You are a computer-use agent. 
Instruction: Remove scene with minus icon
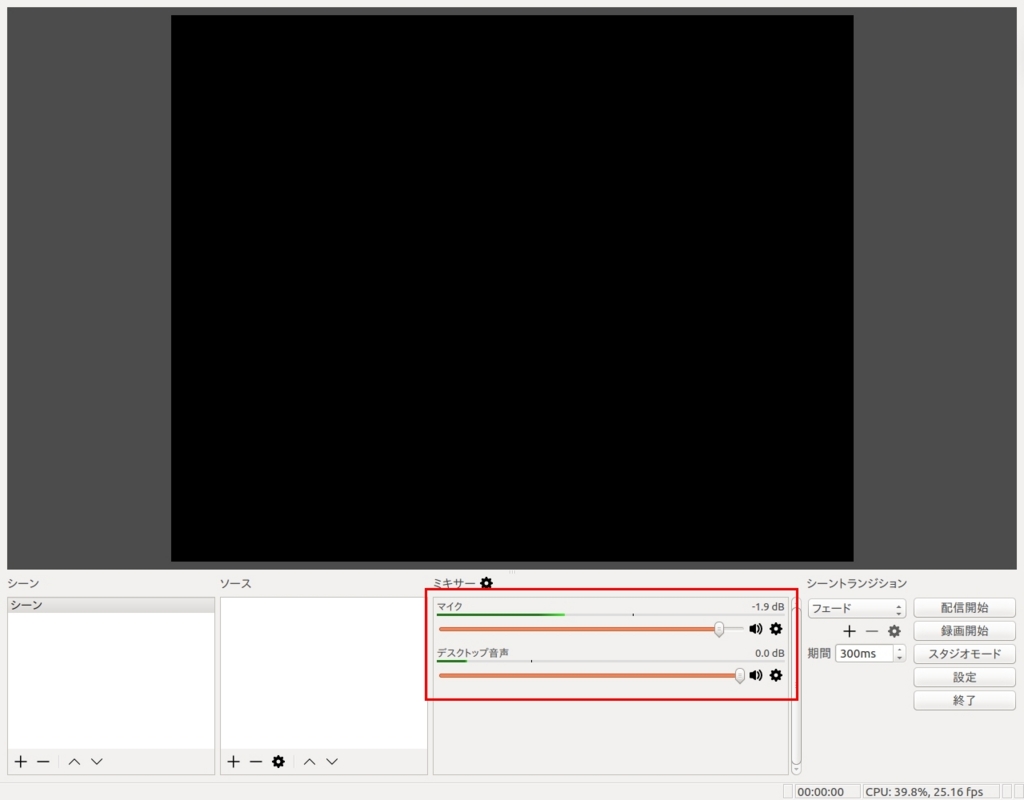(43, 761)
